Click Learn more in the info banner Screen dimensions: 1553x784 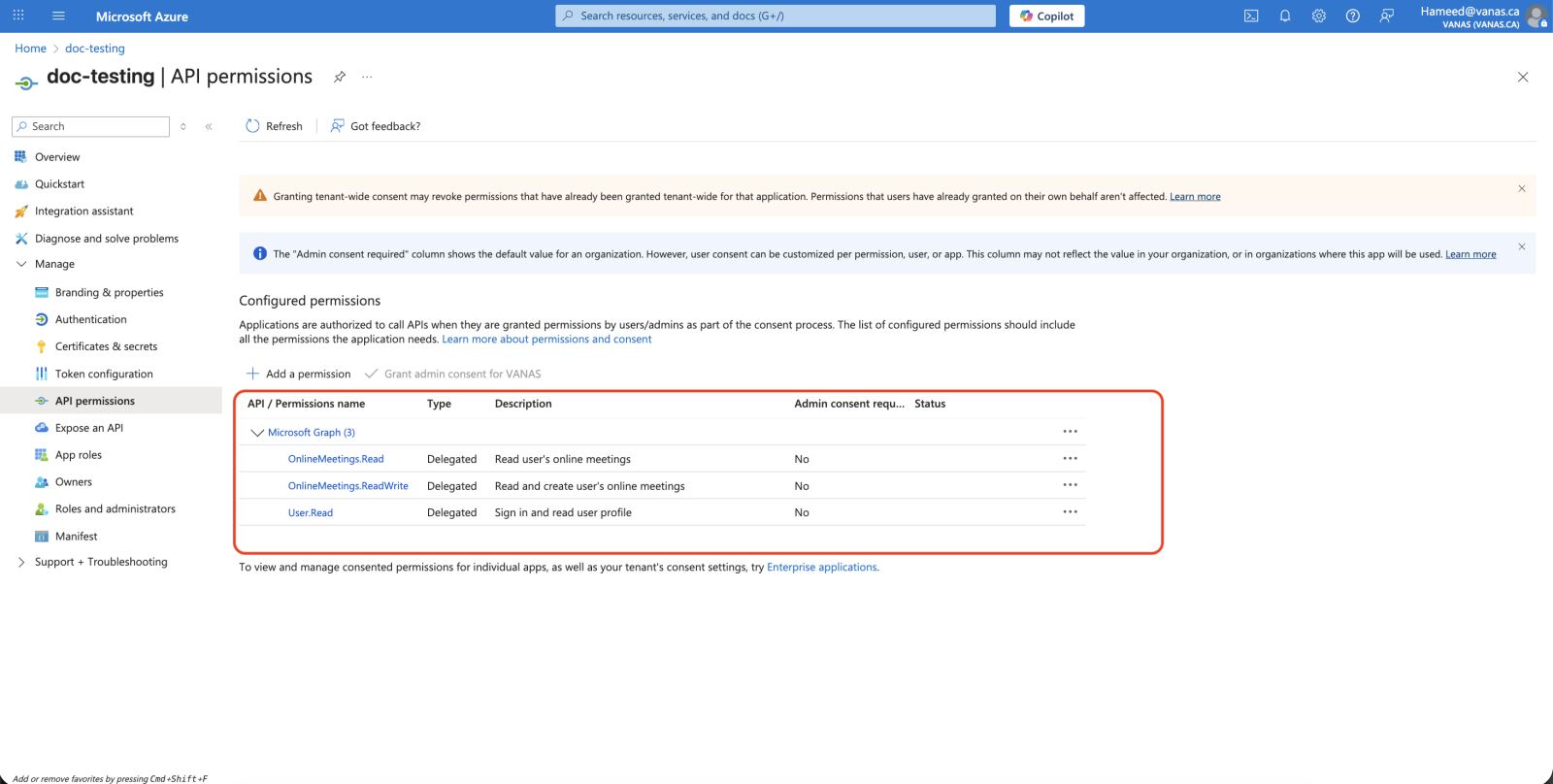(x=1470, y=254)
